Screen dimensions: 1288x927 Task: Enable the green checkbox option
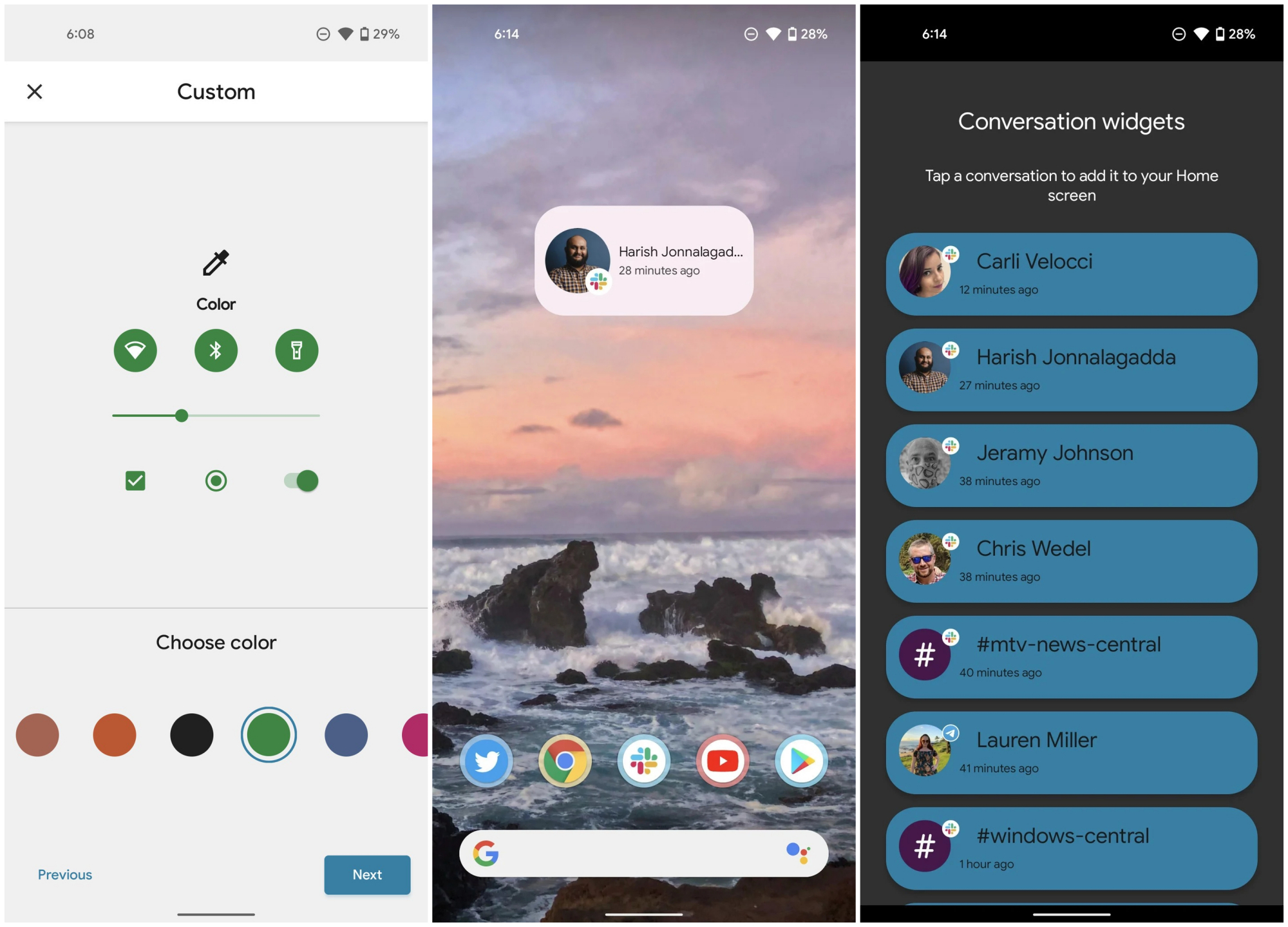click(135, 481)
